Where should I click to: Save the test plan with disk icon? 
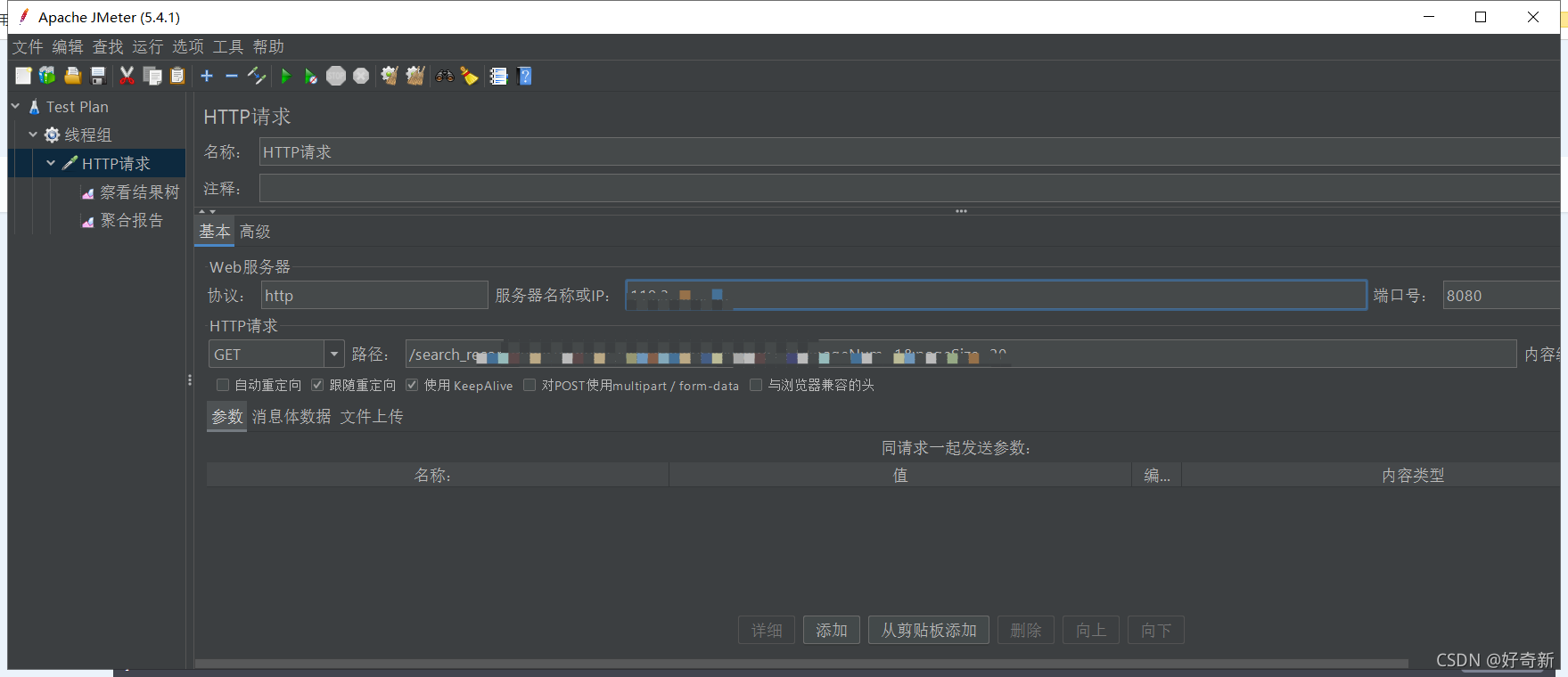click(x=98, y=76)
